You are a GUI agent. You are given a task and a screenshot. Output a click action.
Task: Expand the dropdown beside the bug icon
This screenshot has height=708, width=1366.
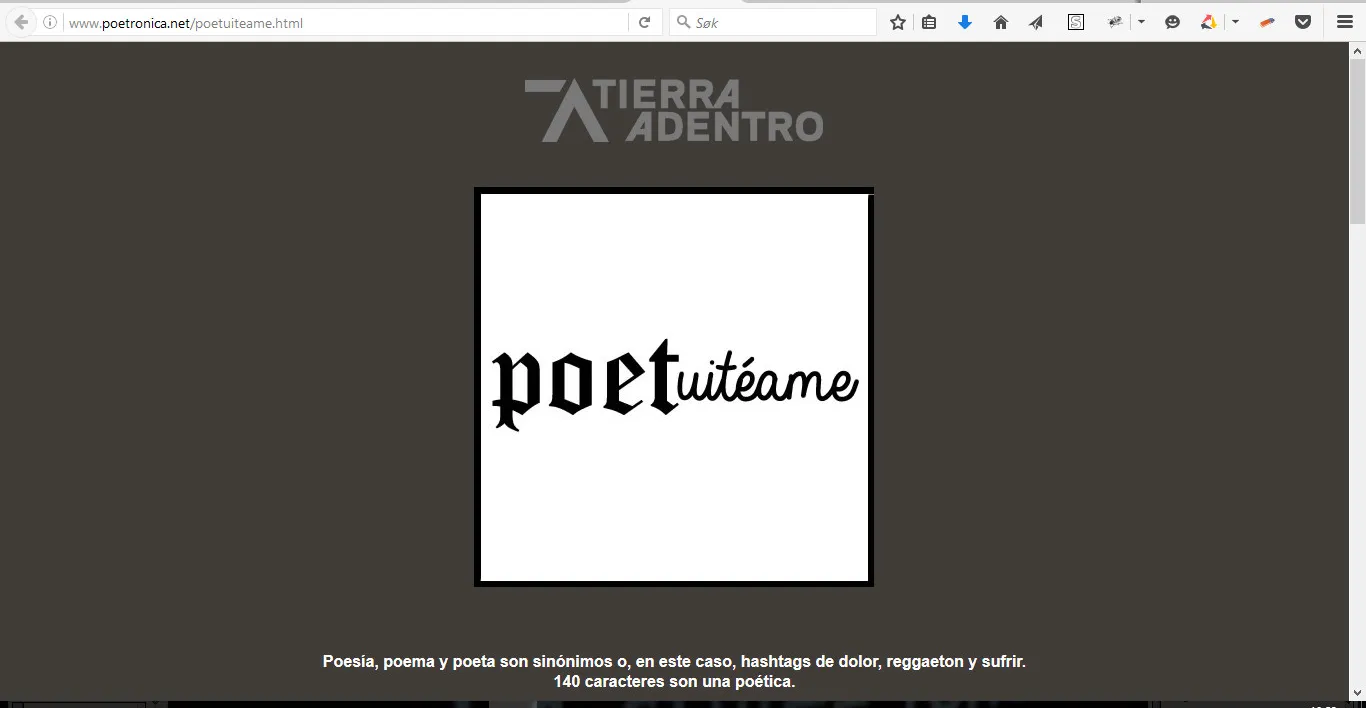(x=1141, y=22)
